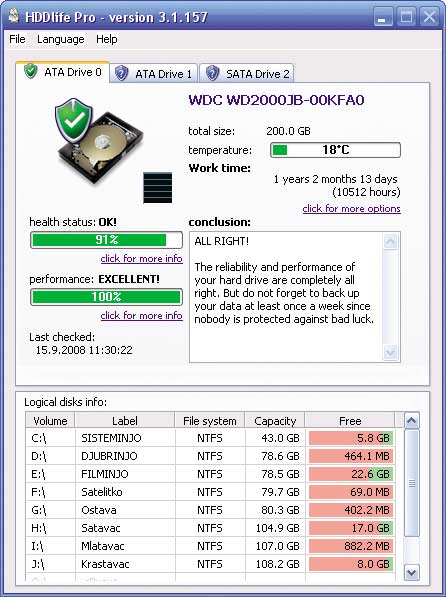
Task: Open the File menu
Action: (17, 39)
